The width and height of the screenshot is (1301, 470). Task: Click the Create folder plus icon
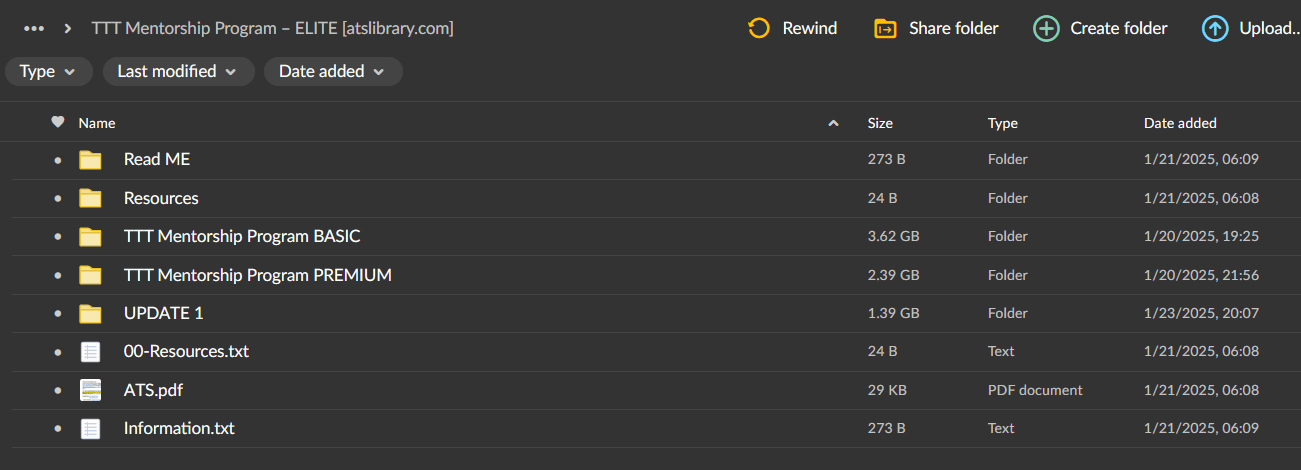(x=1046, y=28)
